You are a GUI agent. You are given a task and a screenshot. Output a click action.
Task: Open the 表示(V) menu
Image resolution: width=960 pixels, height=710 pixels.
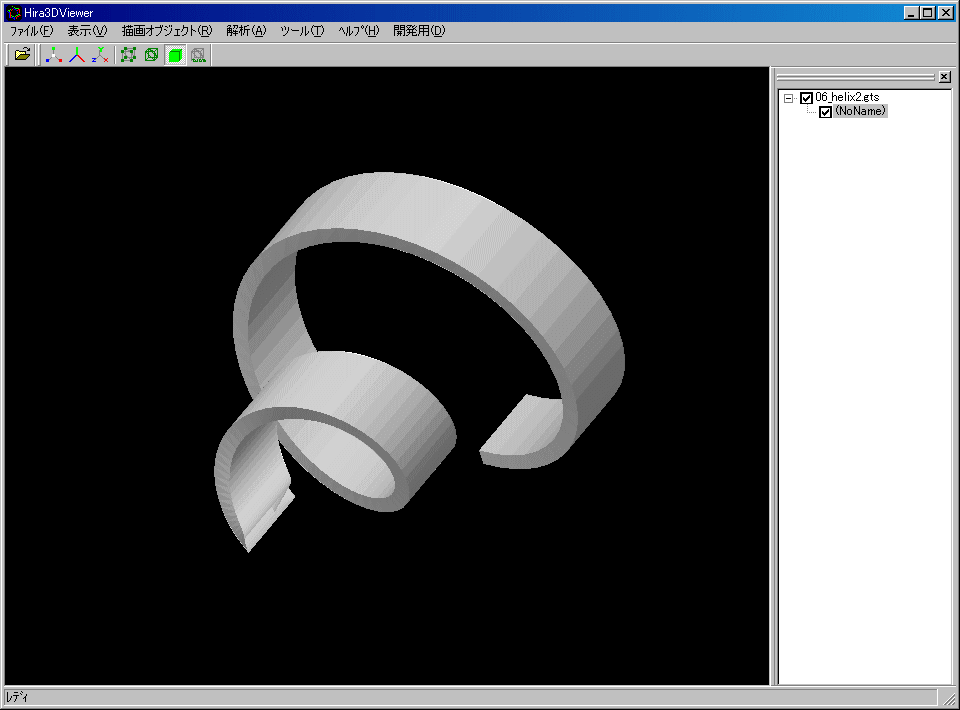[86, 31]
